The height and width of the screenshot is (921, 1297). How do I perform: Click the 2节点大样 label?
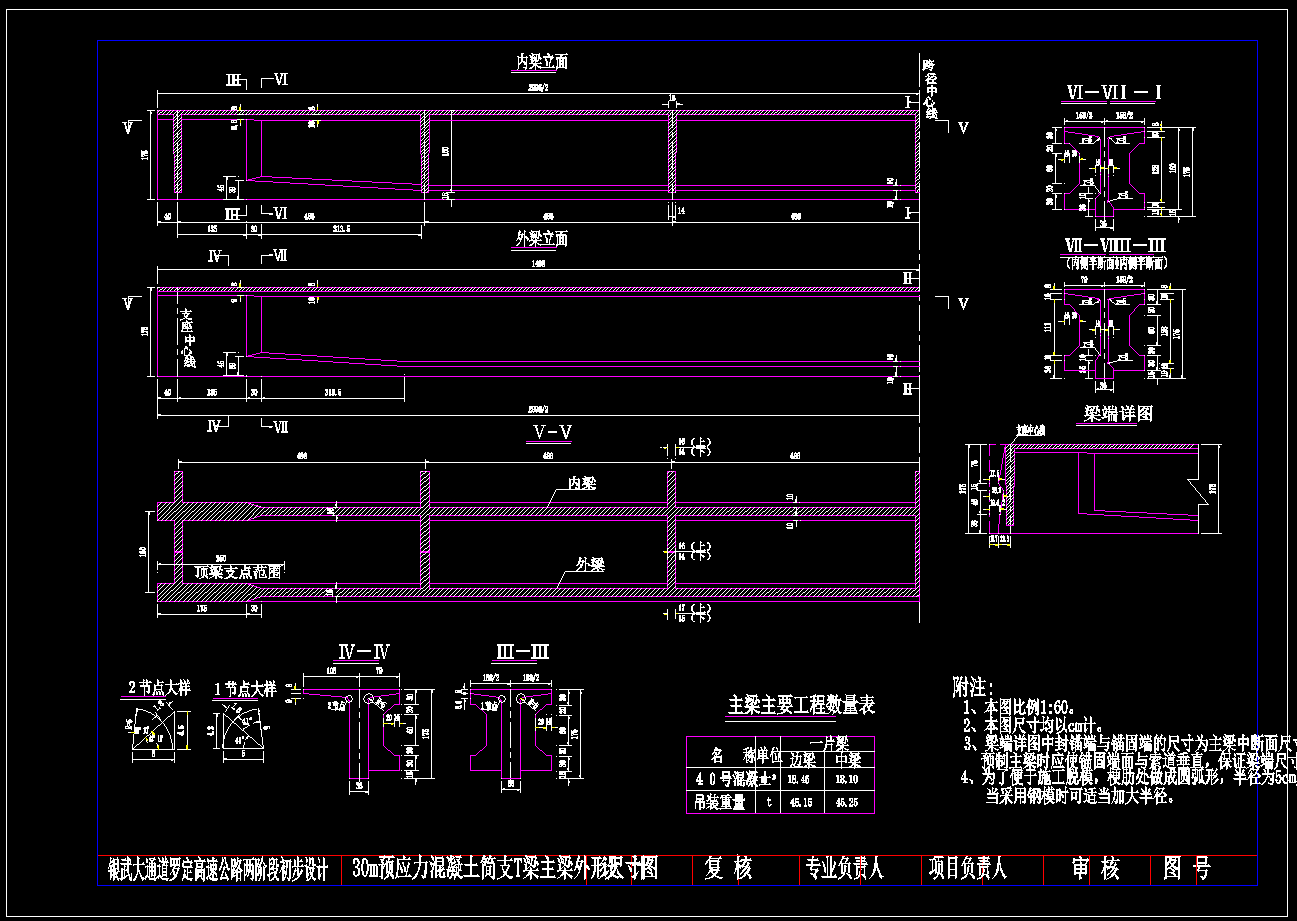159,688
